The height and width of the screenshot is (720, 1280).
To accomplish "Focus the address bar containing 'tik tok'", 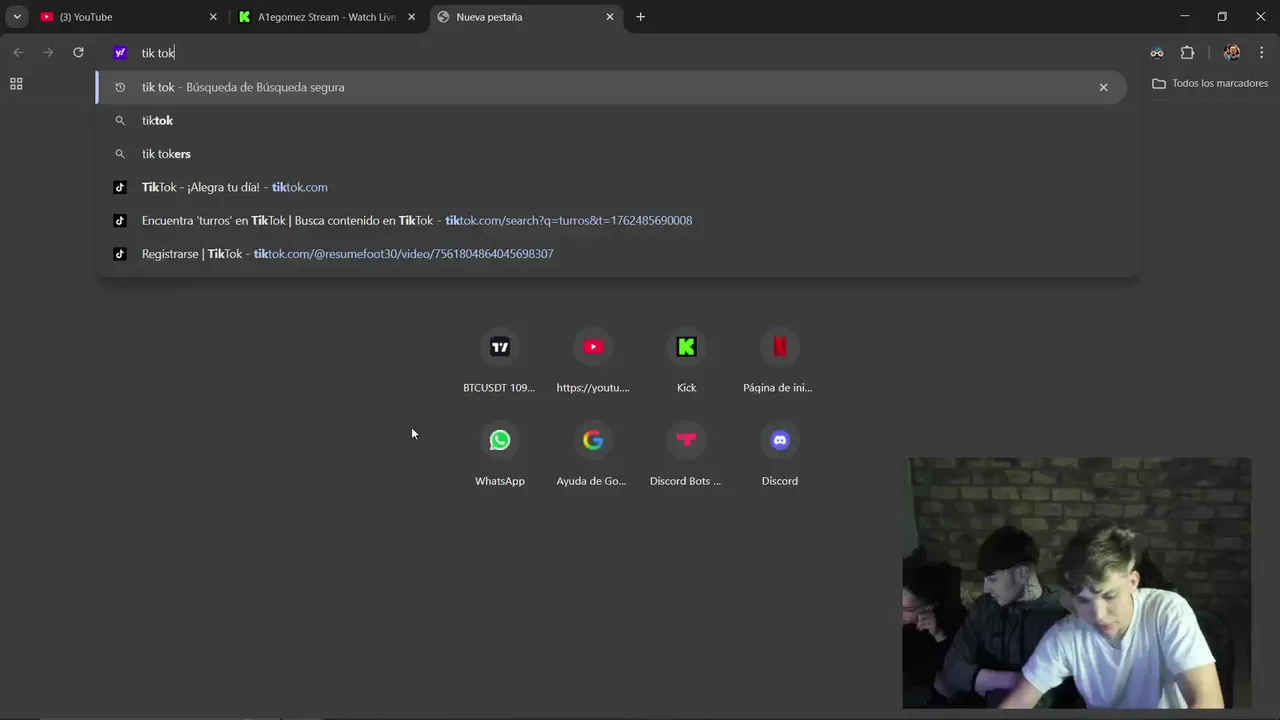I will click(x=617, y=53).
